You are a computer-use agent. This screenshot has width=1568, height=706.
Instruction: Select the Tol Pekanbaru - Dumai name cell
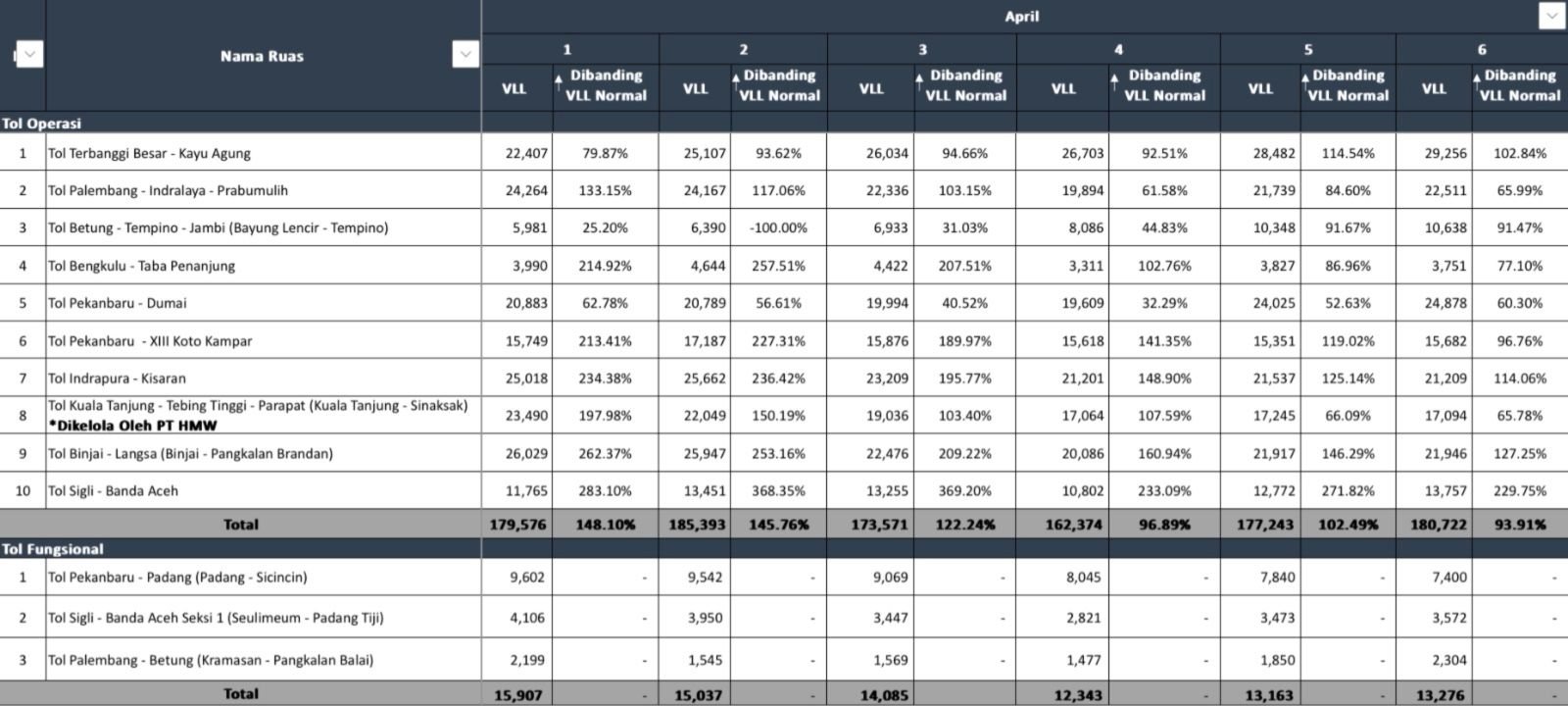(118, 303)
